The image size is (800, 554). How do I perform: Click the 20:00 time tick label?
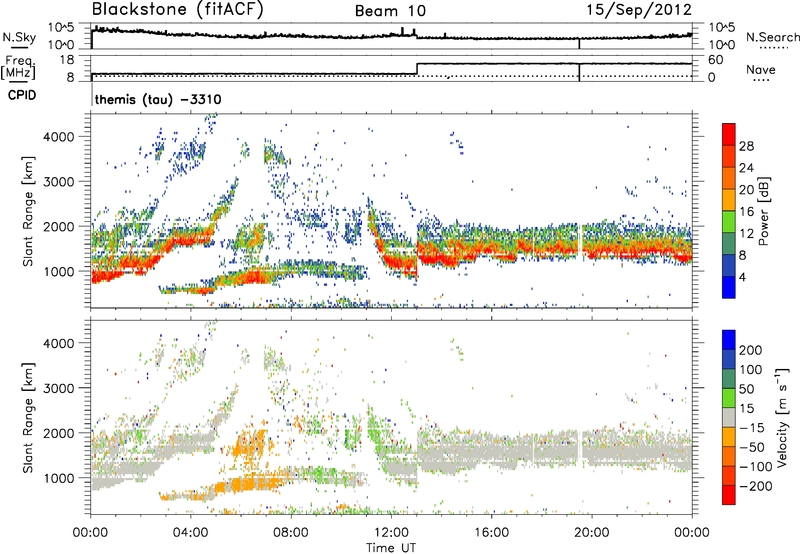tap(592, 533)
